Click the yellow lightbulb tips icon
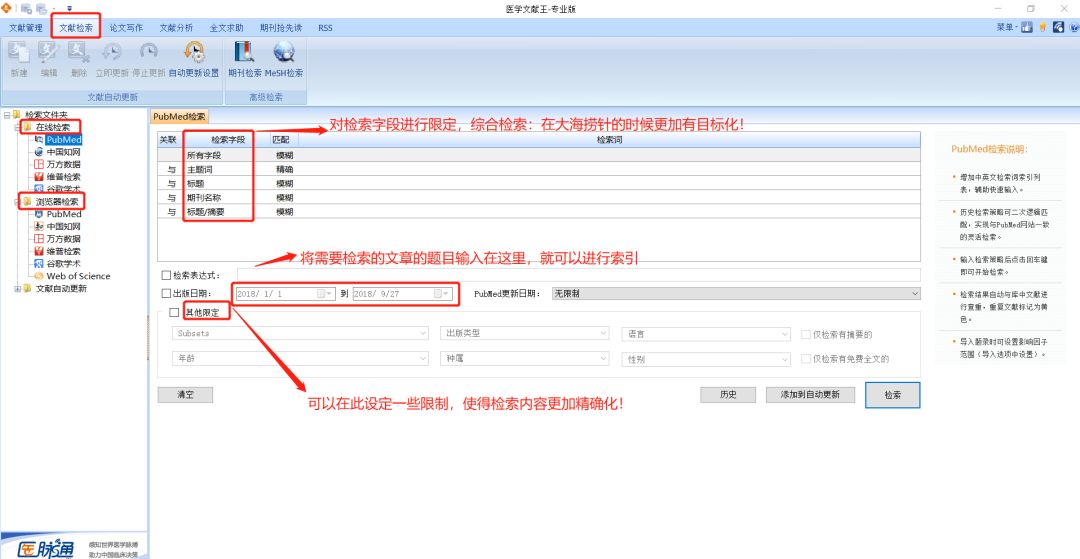Viewport: 1080px width, 559px height. click(1043, 28)
